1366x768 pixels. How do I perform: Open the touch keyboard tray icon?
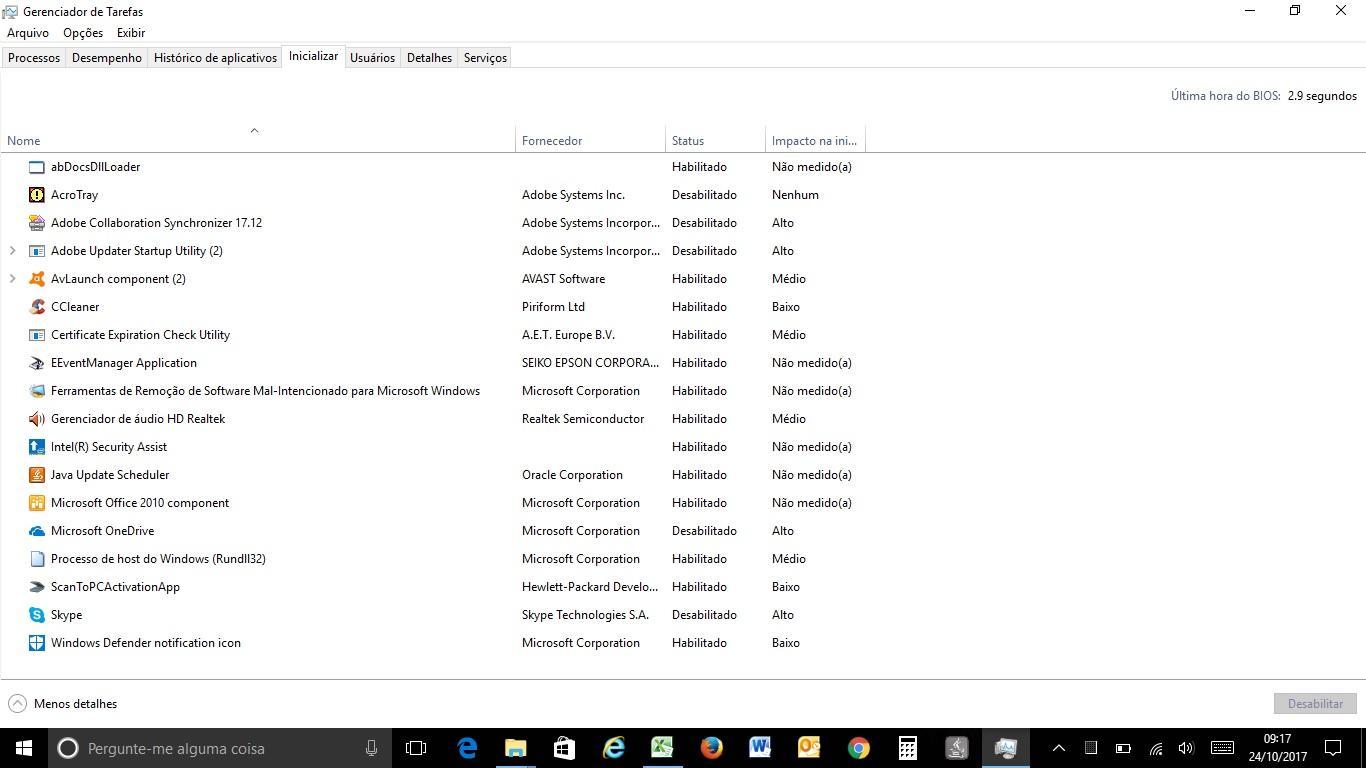click(1221, 748)
